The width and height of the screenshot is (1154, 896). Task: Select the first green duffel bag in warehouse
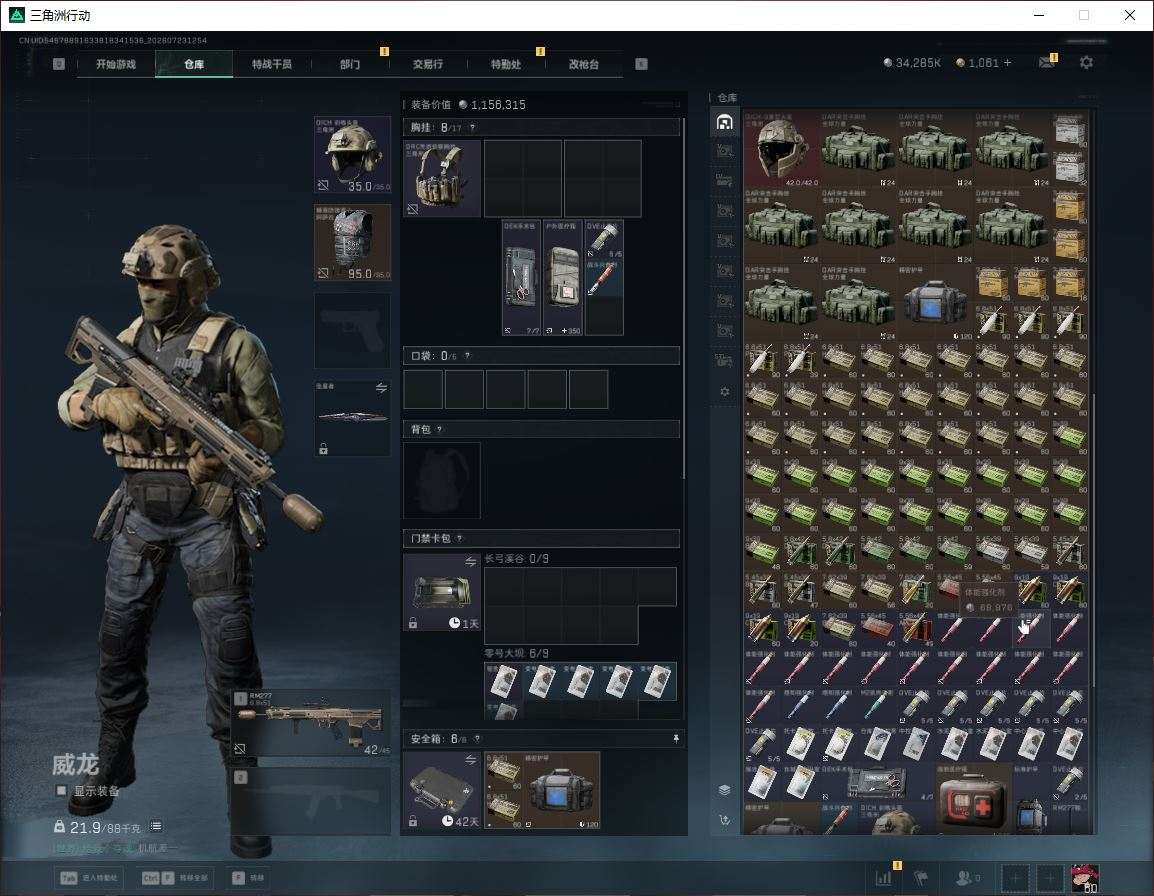[x=858, y=149]
